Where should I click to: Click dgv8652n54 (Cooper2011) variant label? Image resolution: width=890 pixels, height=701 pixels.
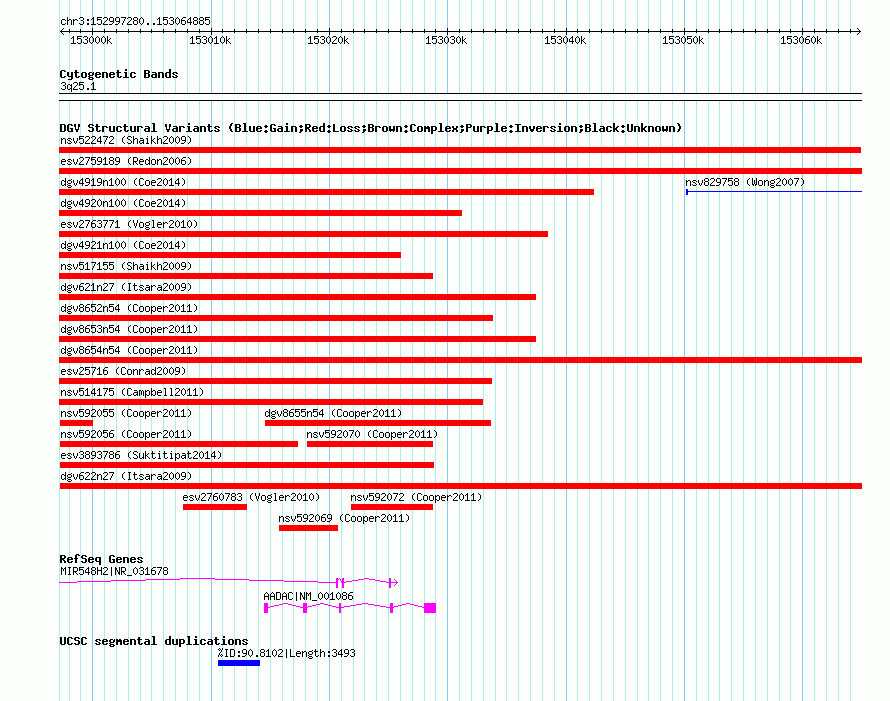point(129,308)
